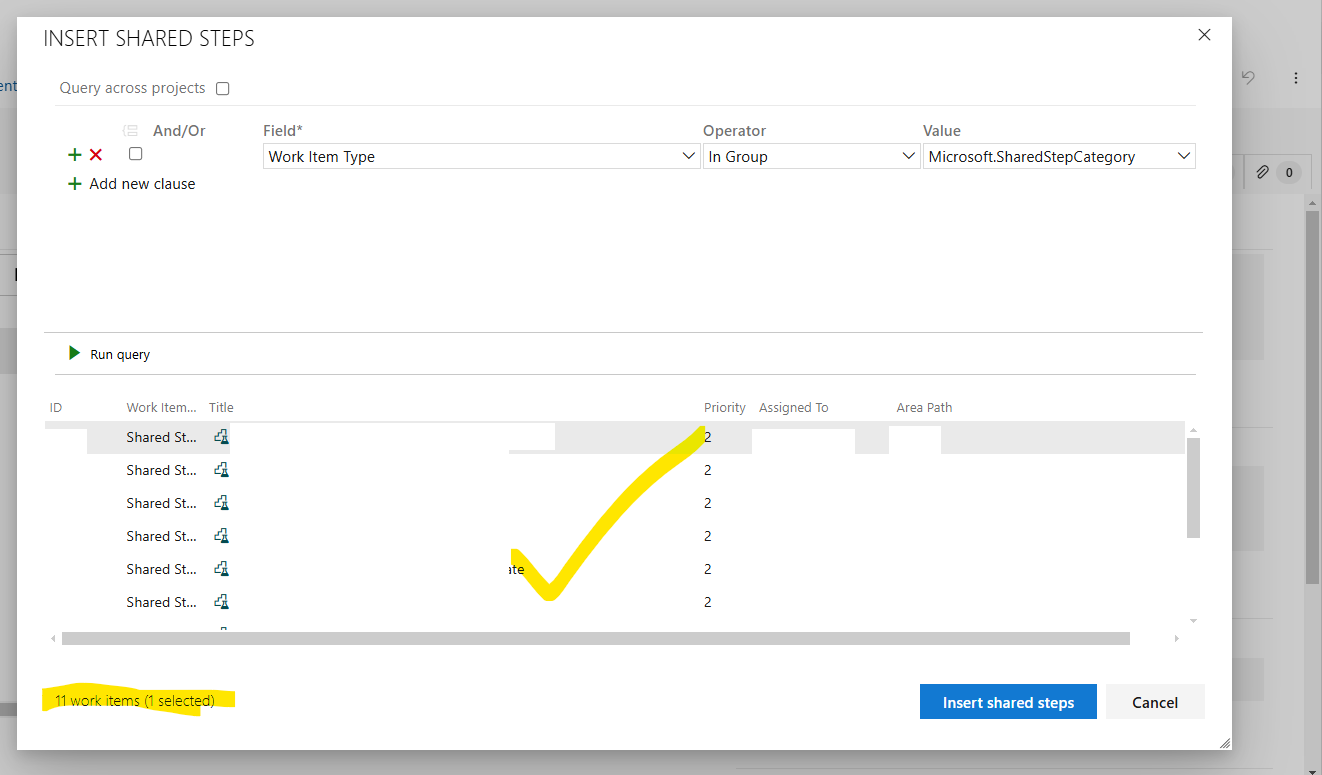Image resolution: width=1322 pixels, height=775 pixels.
Task: Click the green plus insert clause icon
Action: (74, 155)
